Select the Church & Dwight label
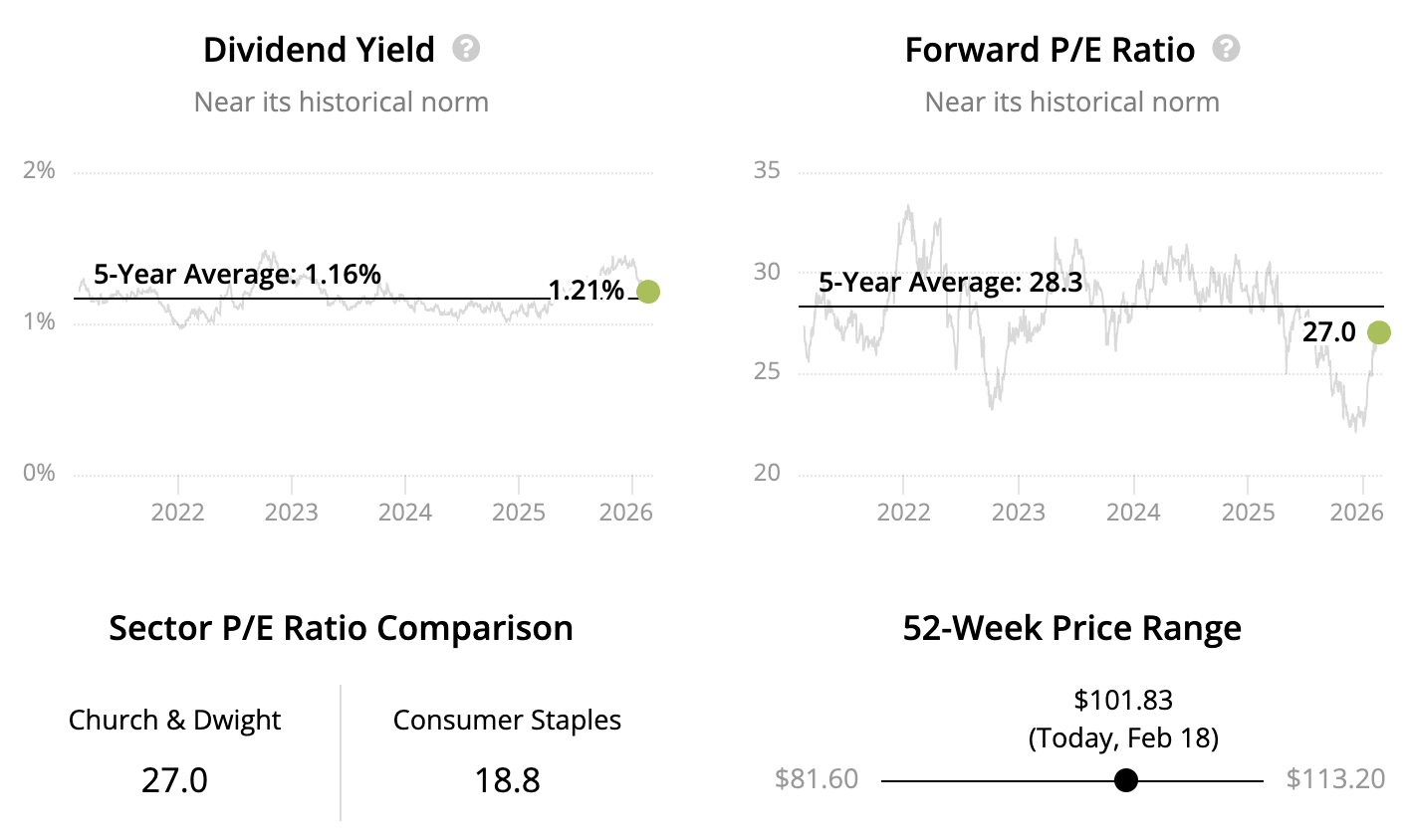This screenshot has height=840, width=1410. coord(174,721)
